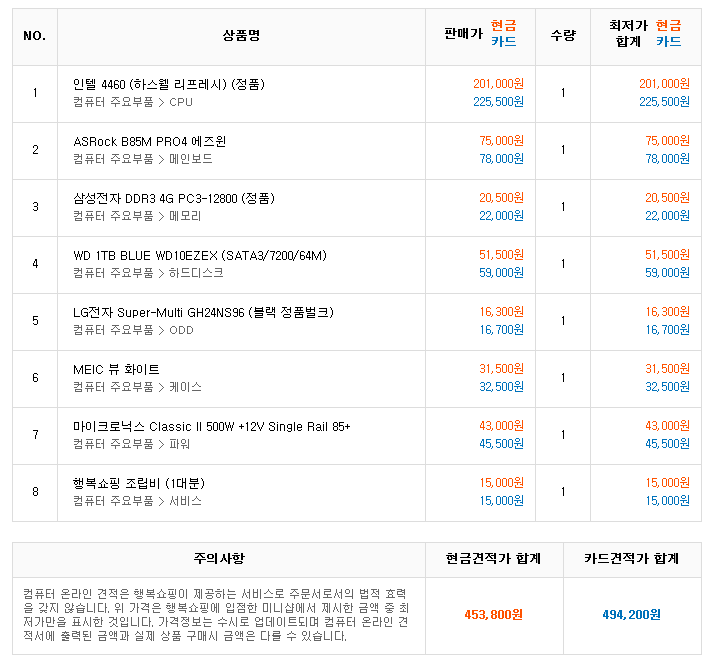Click 201,000원 in 최저가 합계 column

664,84
